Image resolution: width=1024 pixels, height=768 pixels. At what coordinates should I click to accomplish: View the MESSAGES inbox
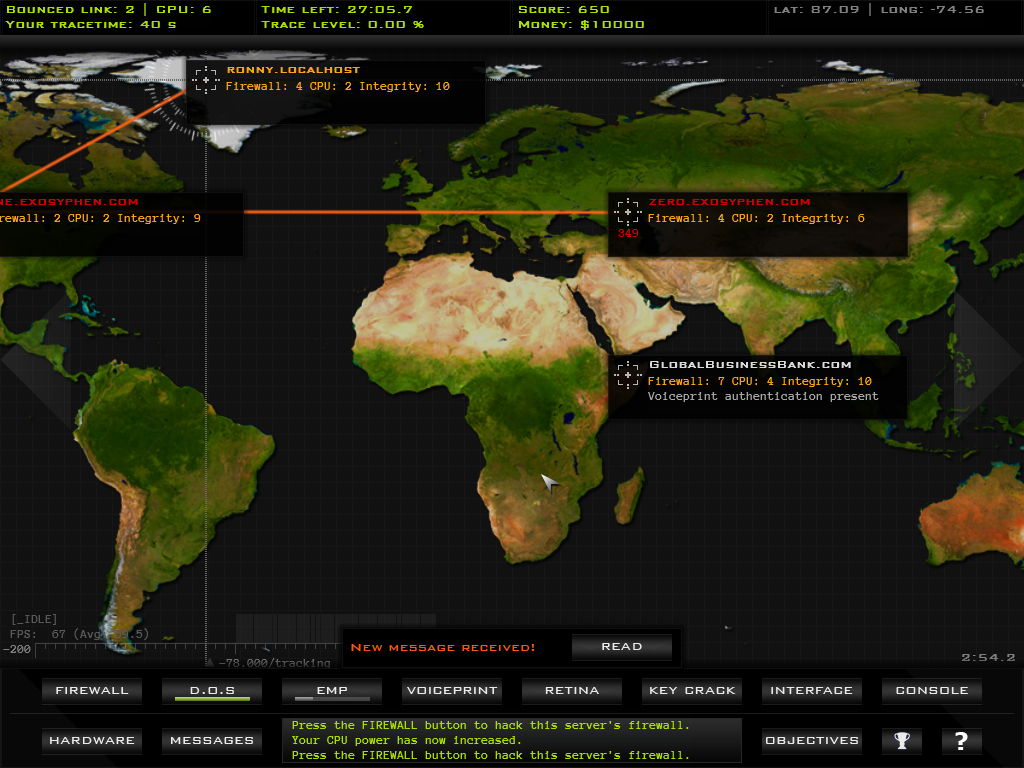click(x=212, y=741)
